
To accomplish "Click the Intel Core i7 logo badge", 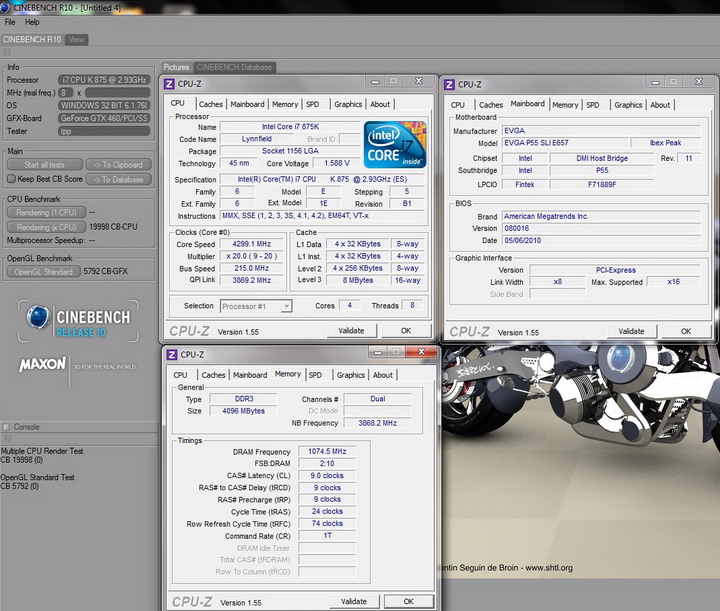I will tap(394, 142).
